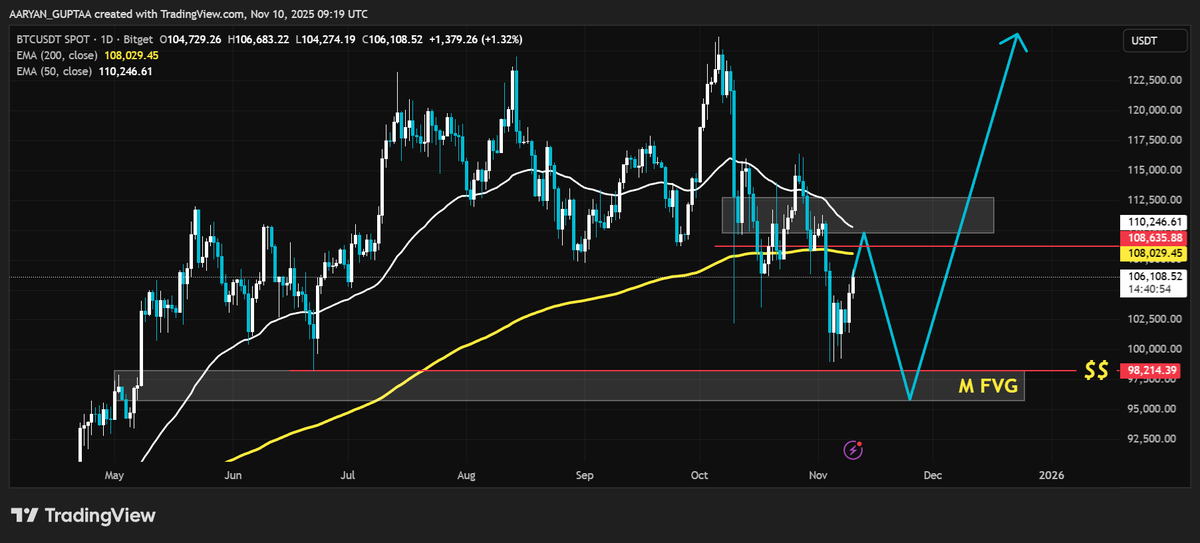Click the 110,246.61 EMA price label
The width and height of the screenshot is (1200, 543).
[1155, 222]
